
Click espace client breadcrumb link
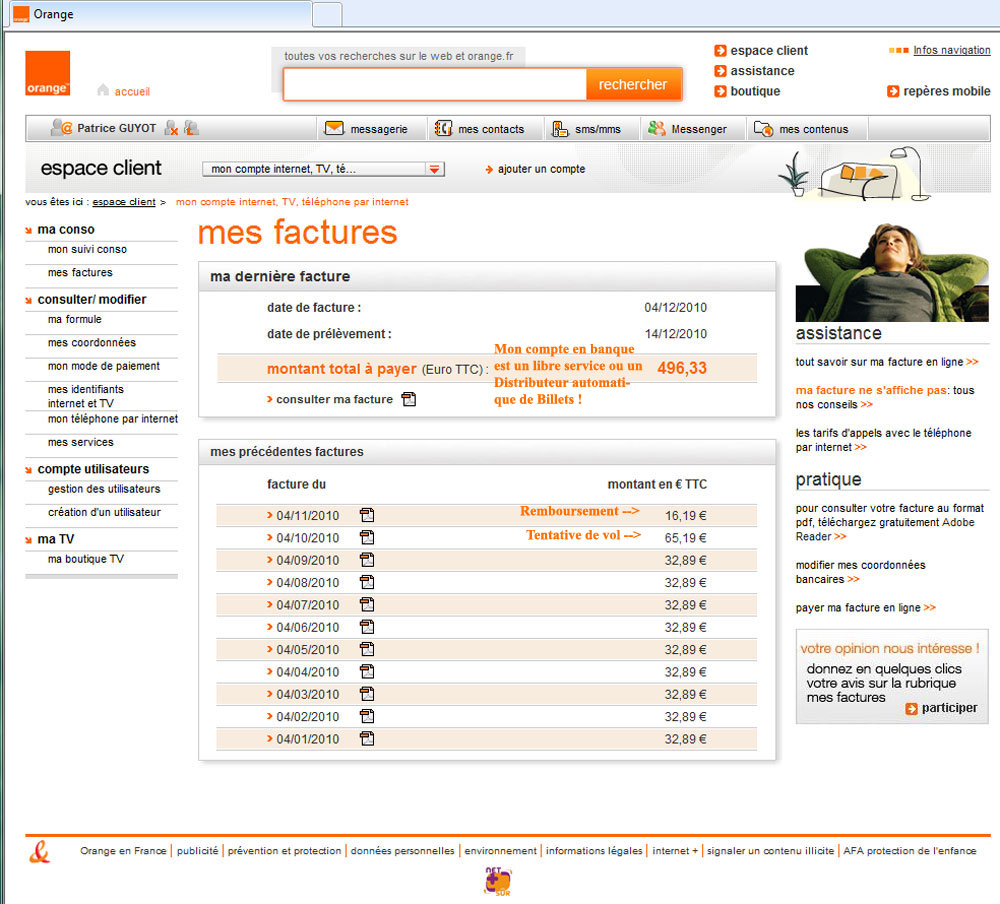coord(124,202)
